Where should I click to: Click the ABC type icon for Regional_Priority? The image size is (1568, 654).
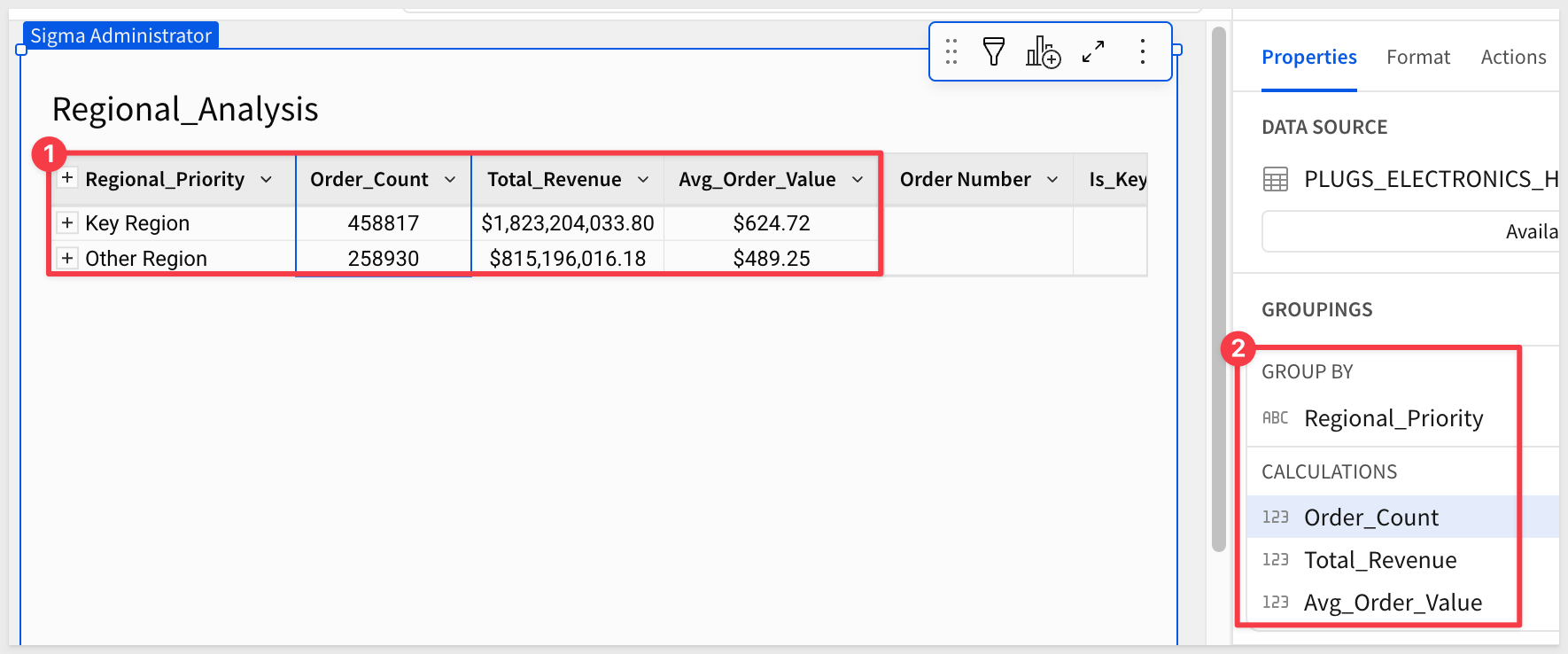(x=1275, y=418)
